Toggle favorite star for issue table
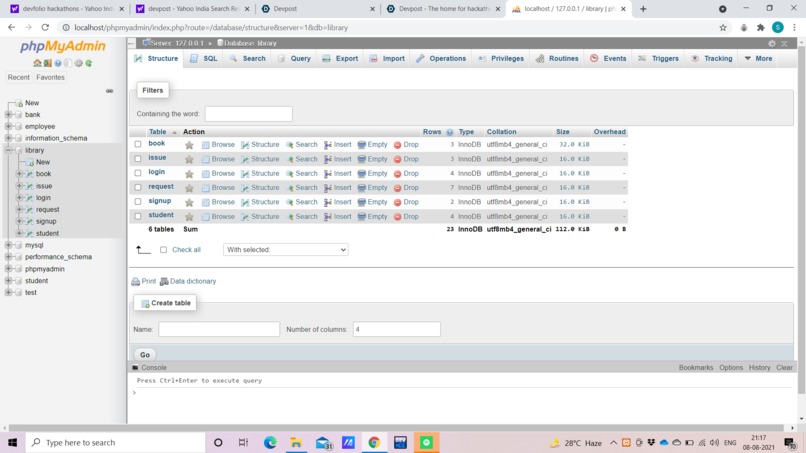The width and height of the screenshot is (806, 453). click(x=189, y=159)
